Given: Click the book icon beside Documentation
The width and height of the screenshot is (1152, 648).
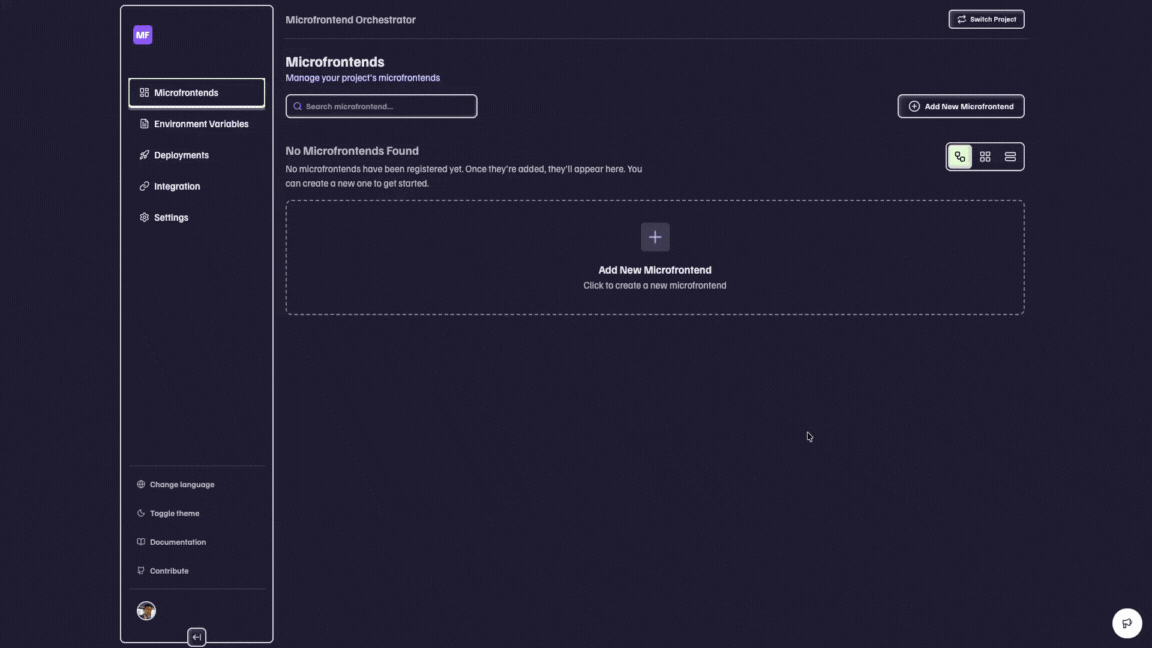Looking at the screenshot, I should pyautogui.click(x=140, y=542).
